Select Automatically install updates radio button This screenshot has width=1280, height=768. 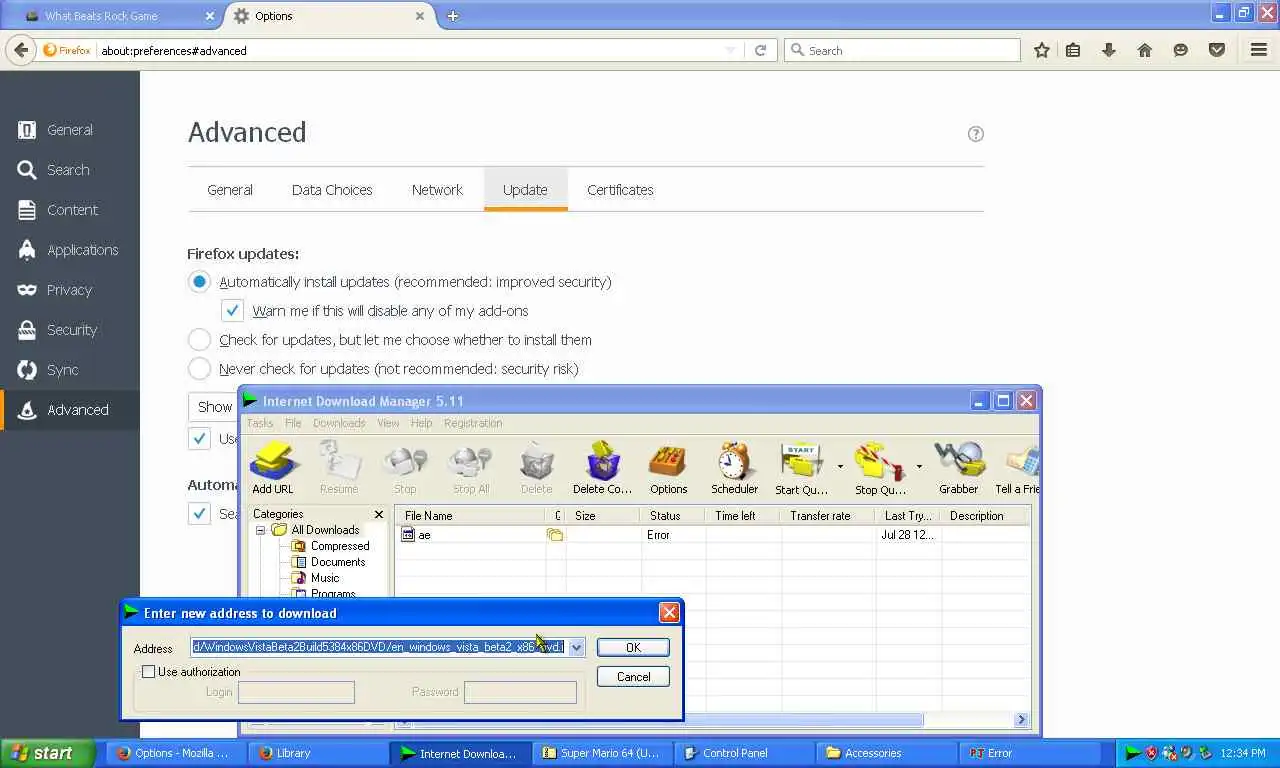click(200, 282)
